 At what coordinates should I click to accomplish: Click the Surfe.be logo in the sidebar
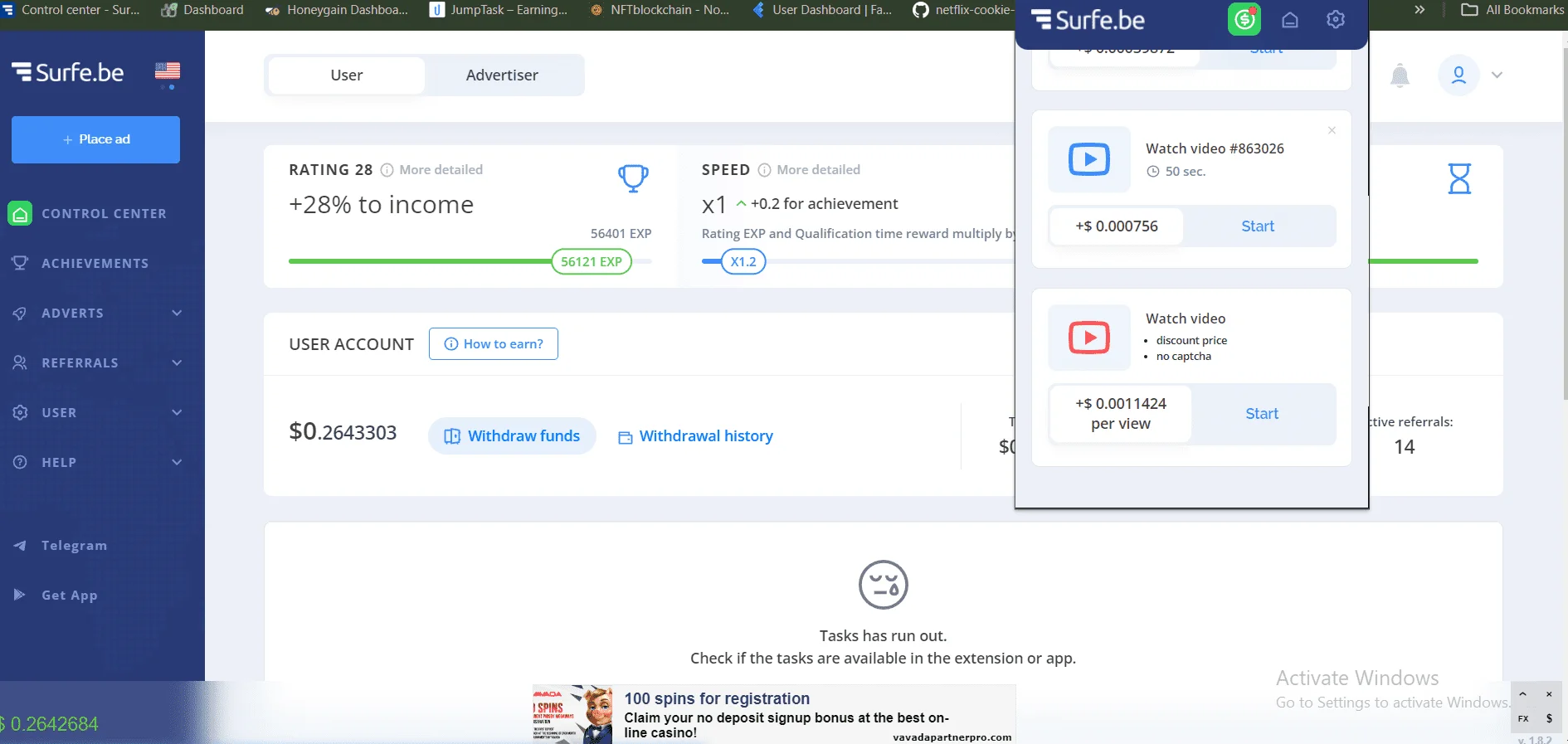pyautogui.click(x=68, y=73)
